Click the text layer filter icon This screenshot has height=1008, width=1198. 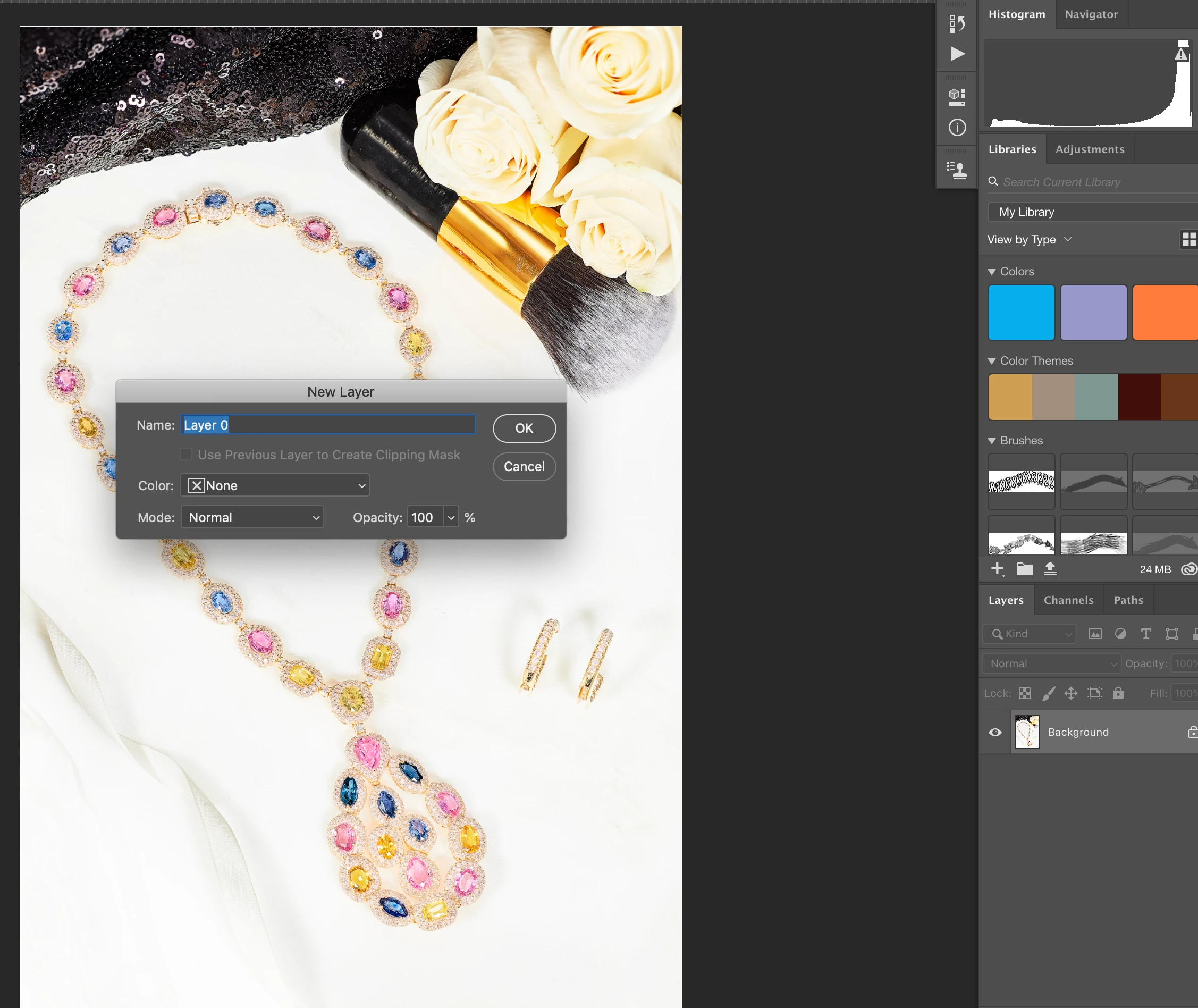coord(1145,634)
